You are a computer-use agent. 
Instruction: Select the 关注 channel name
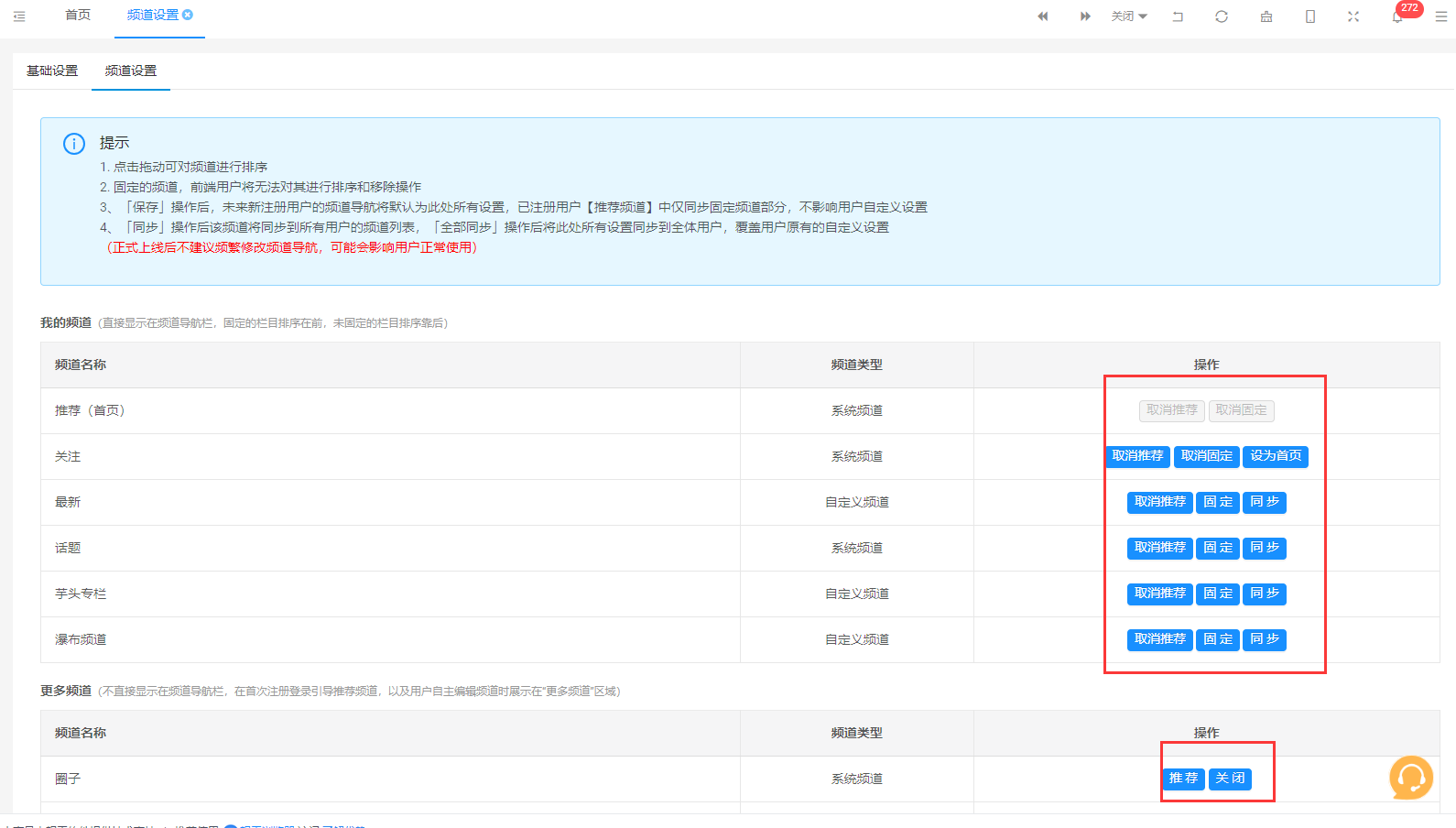tap(68, 456)
